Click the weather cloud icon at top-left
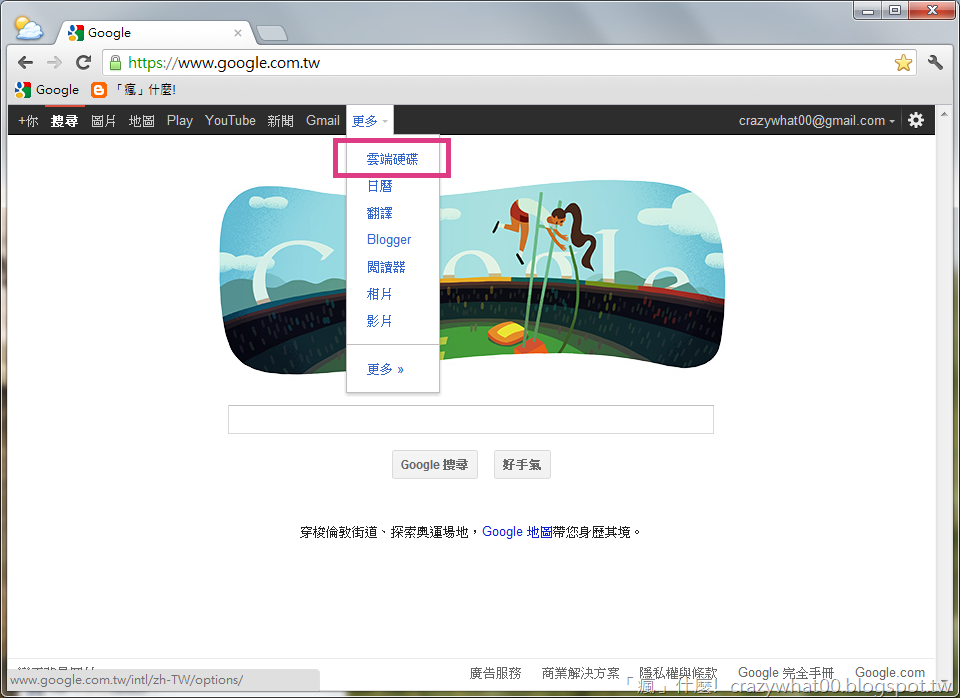This screenshot has width=960, height=700. [28, 28]
